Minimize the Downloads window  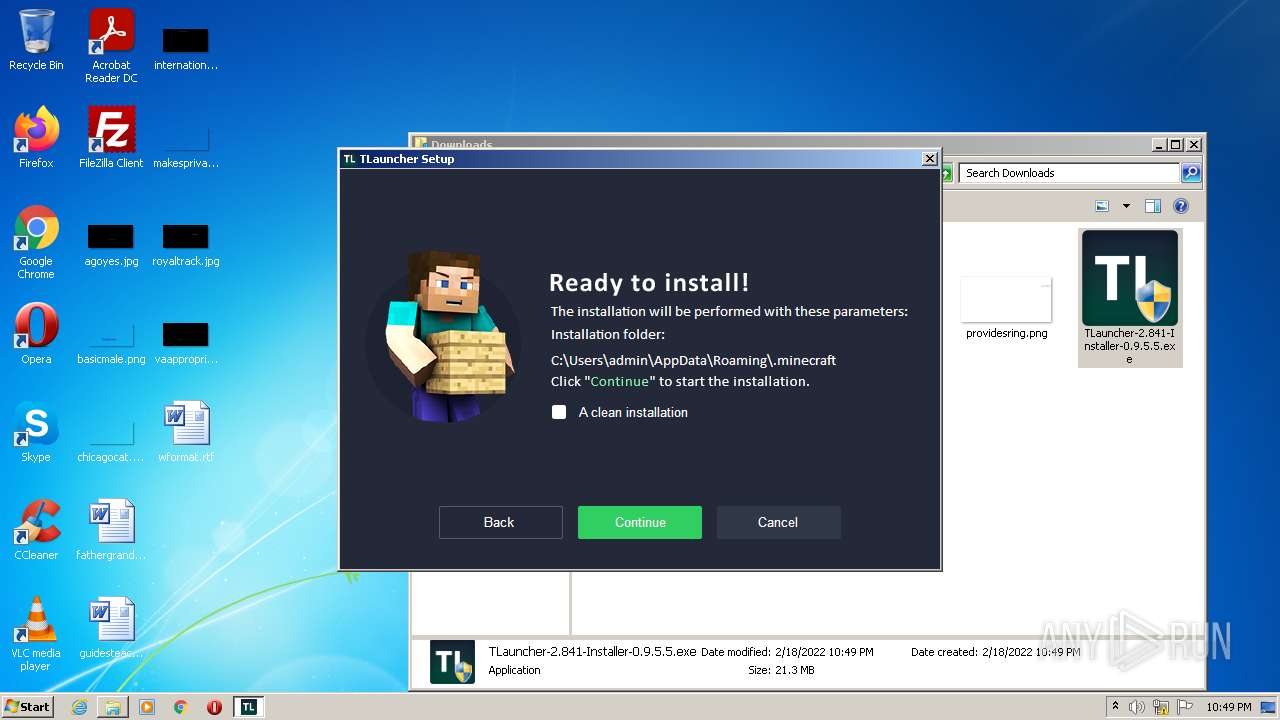(1159, 145)
